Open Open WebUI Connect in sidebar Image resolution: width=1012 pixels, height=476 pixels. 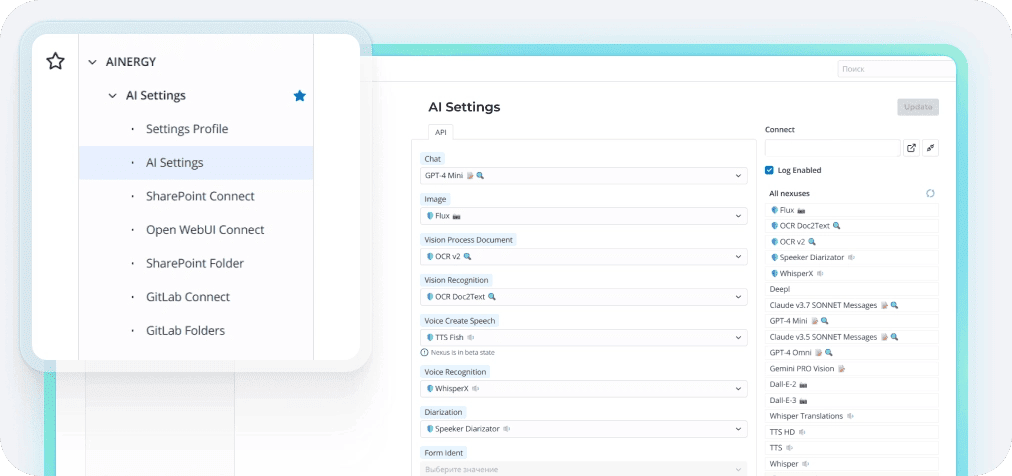coord(205,230)
